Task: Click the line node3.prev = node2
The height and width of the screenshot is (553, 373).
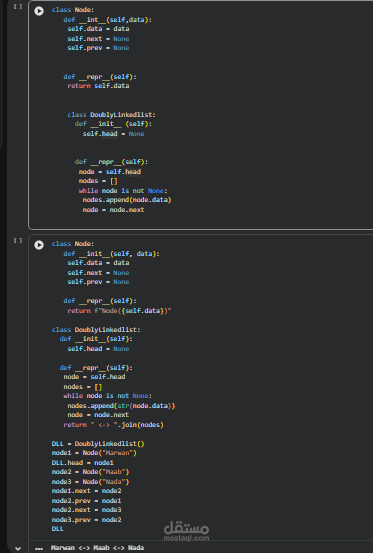Action: (x=86, y=520)
